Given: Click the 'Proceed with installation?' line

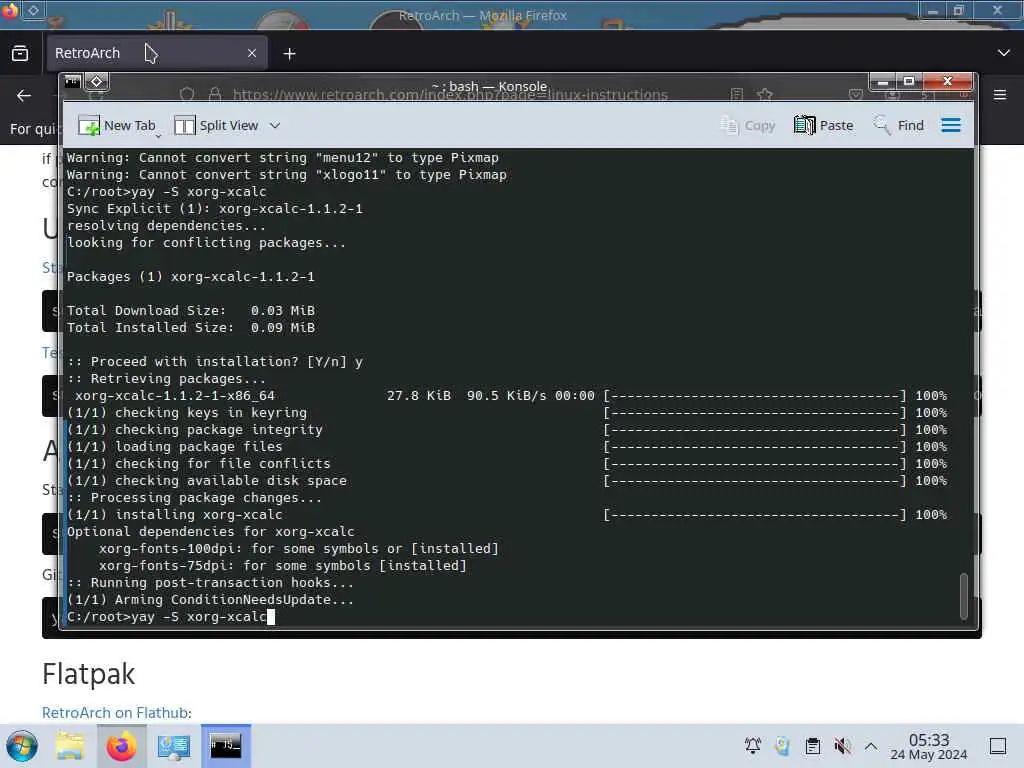Looking at the screenshot, I should [215, 361].
